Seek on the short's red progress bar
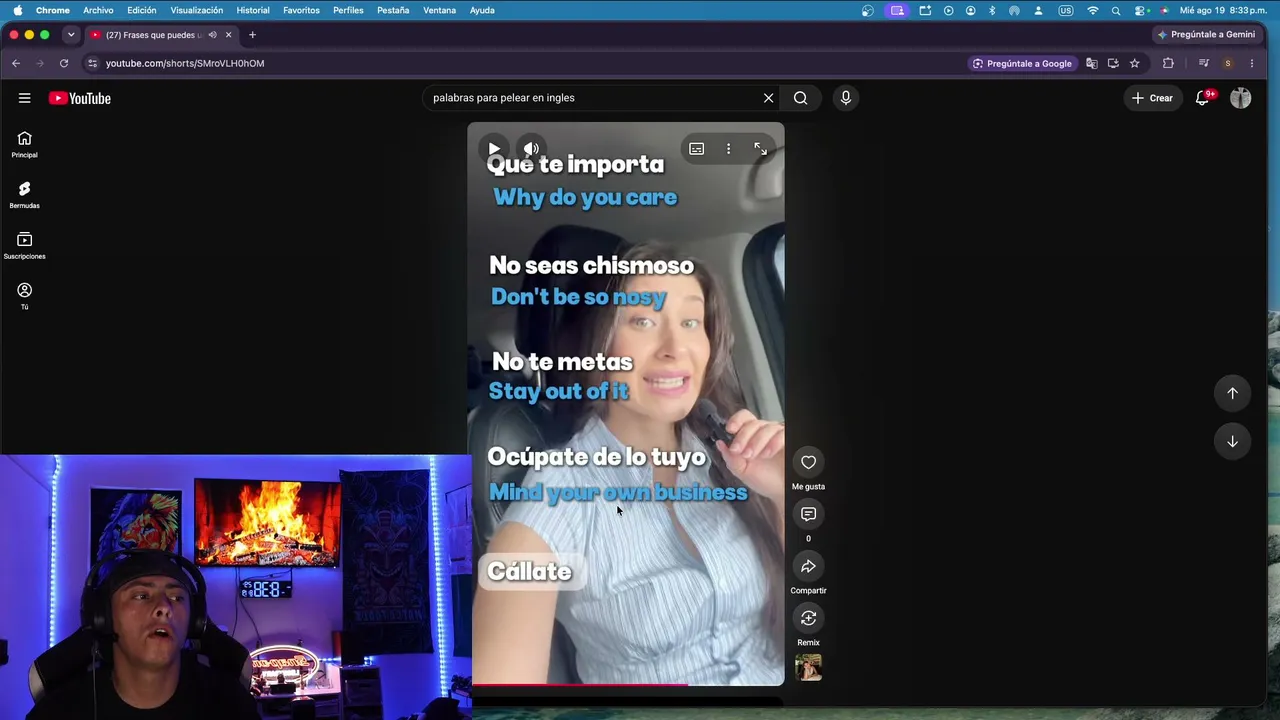 (x=626, y=685)
